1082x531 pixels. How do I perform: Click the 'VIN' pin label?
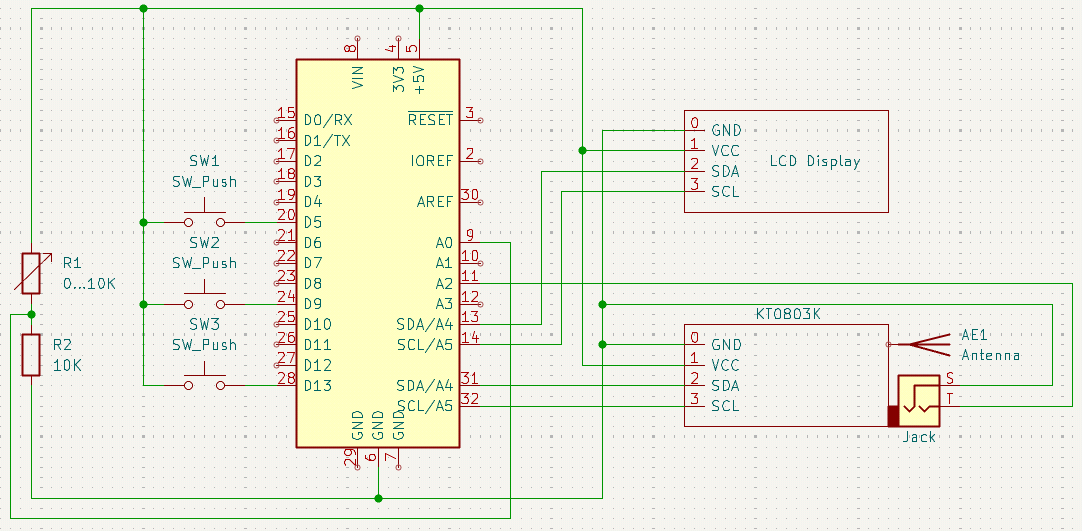point(357,77)
